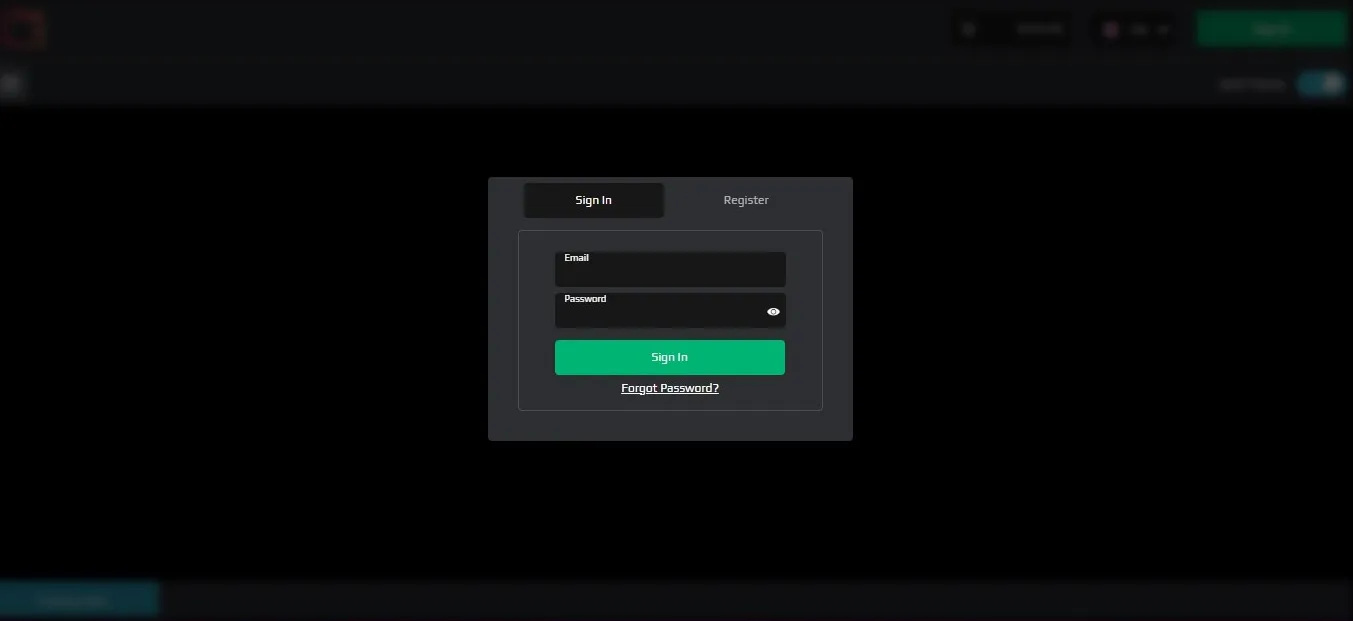This screenshot has width=1353, height=621.
Task: Select the Sign In tab in the dialog
Action: [x=594, y=200]
